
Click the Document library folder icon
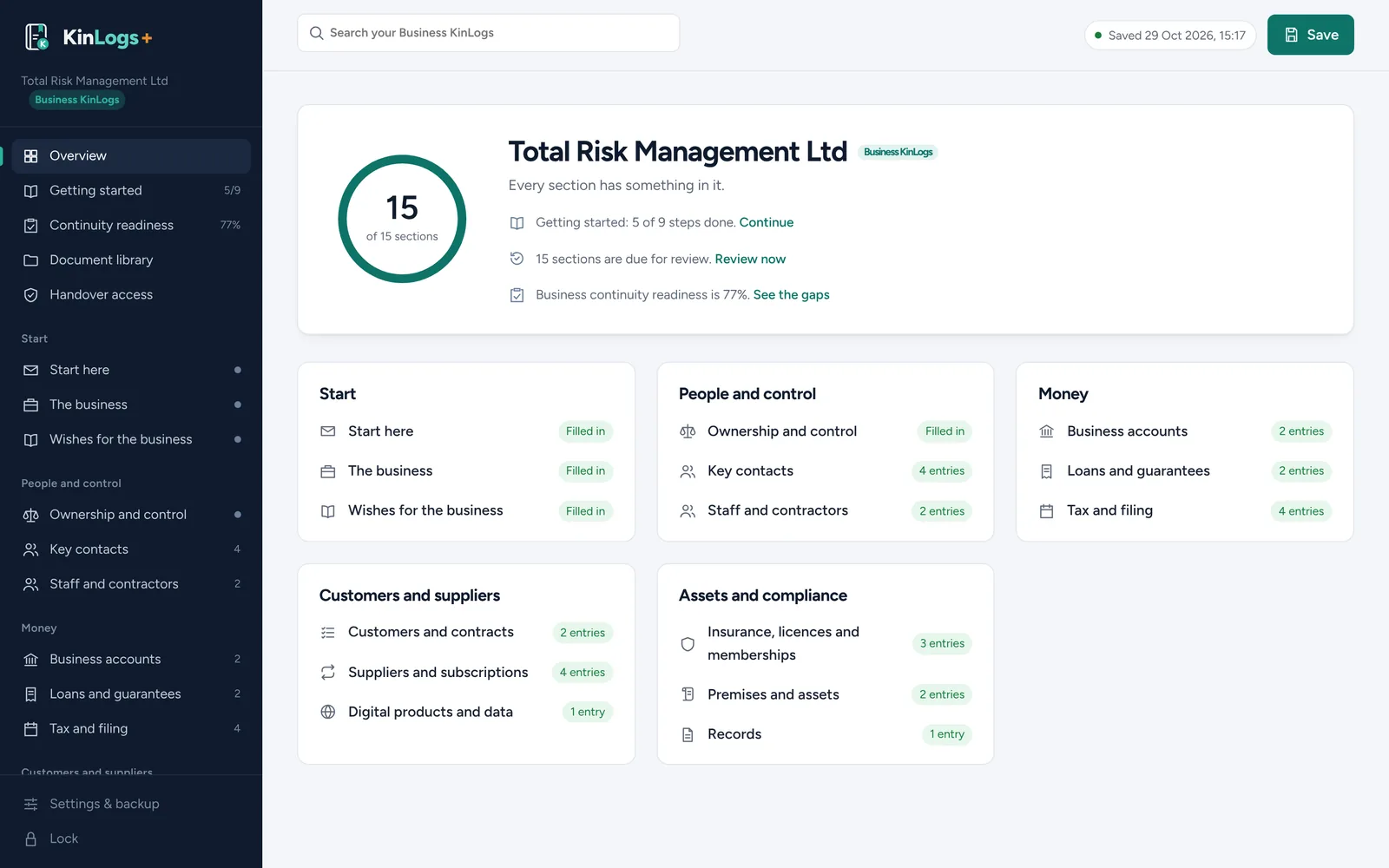click(31, 260)
